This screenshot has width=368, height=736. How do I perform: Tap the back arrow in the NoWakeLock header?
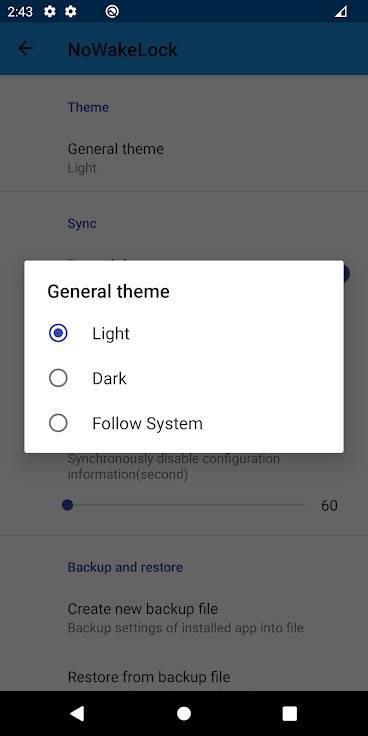[x=25, y=48]
